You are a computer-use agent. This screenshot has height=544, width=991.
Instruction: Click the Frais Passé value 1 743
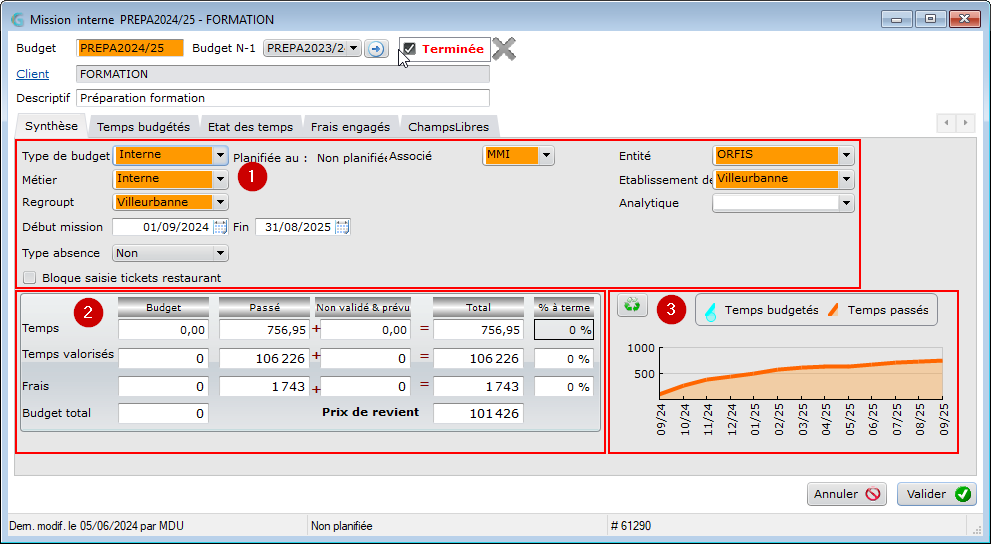point(264,386)
